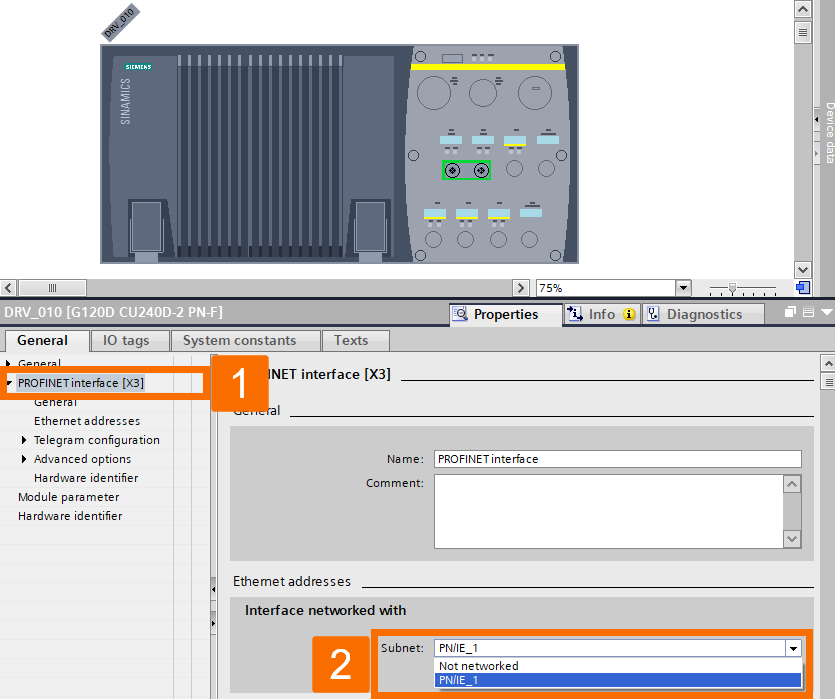
Task: Choose 'Not networked' from subnet list
Action: 618,666
